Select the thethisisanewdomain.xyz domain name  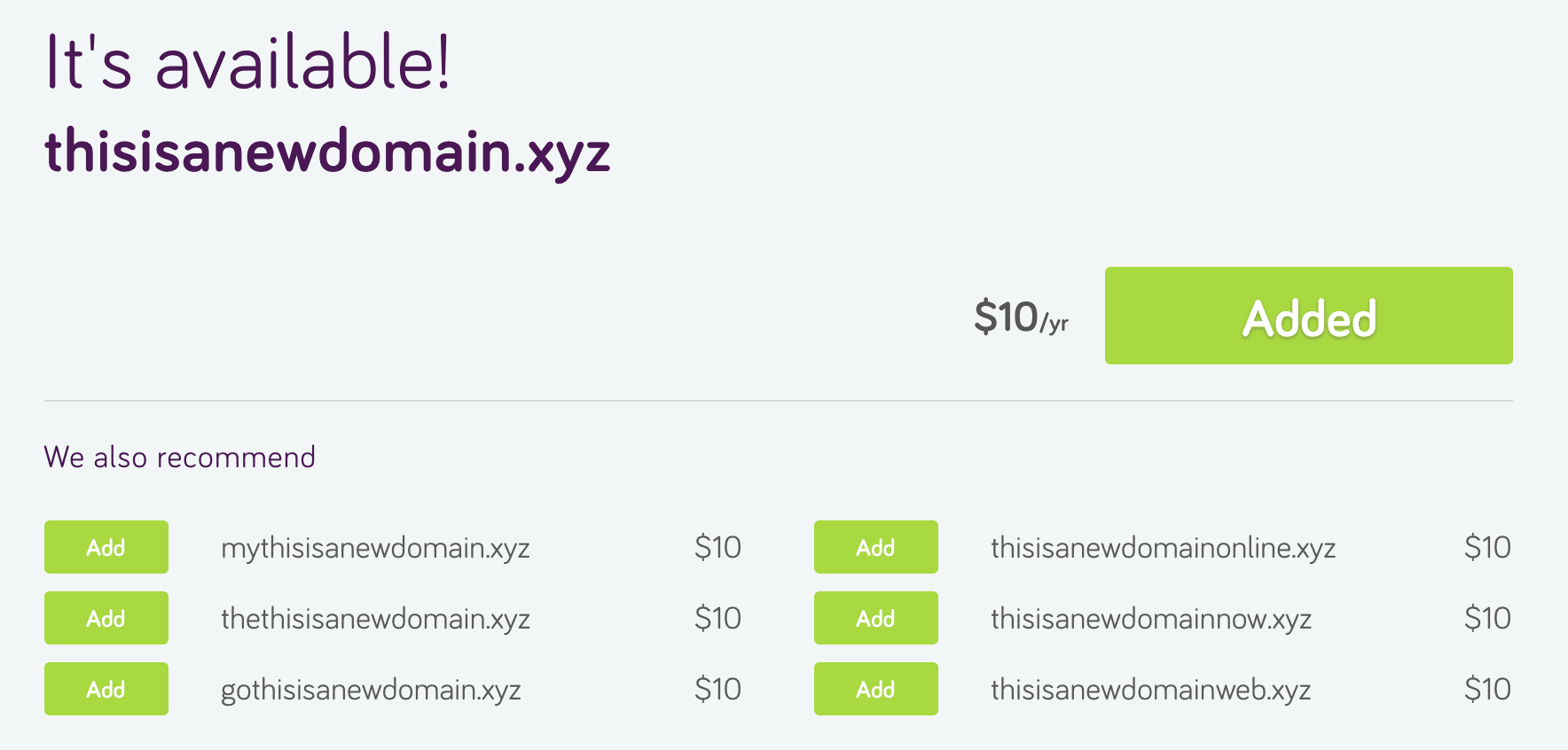pyautogui.click(x=375, y=618)
